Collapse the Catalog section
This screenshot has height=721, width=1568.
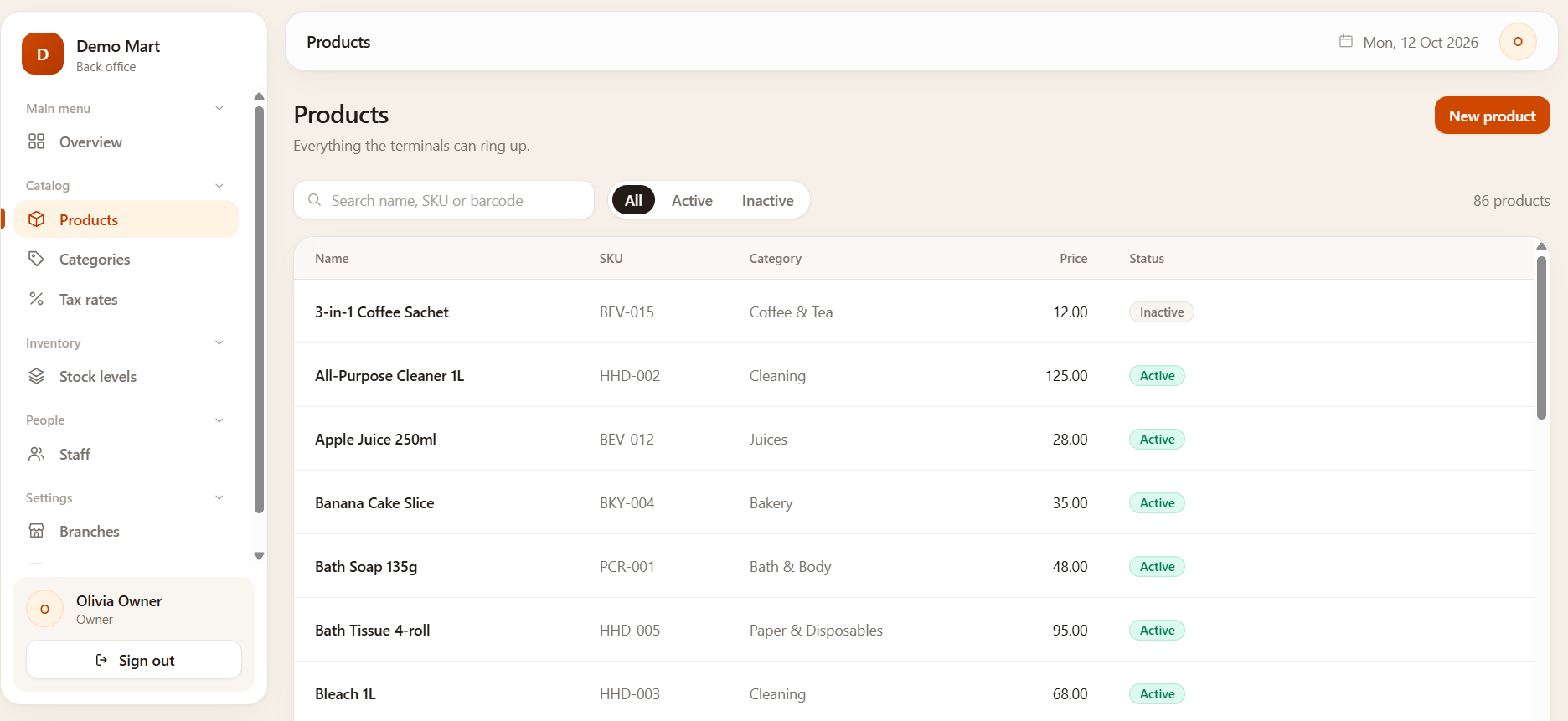[x=219, y=186]
